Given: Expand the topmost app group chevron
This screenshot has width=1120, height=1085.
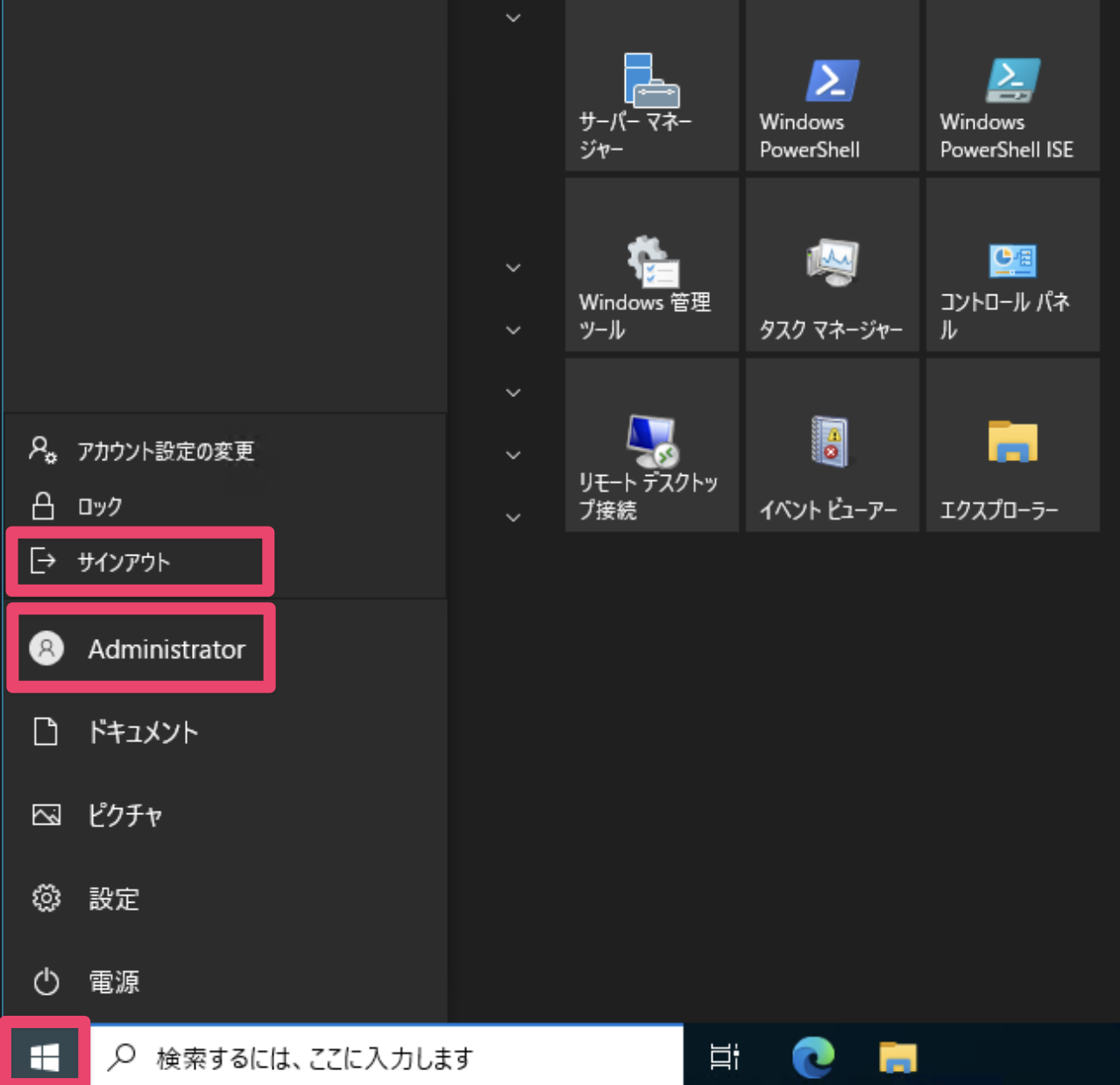Looking at the screenshot, I should (513, 18).
